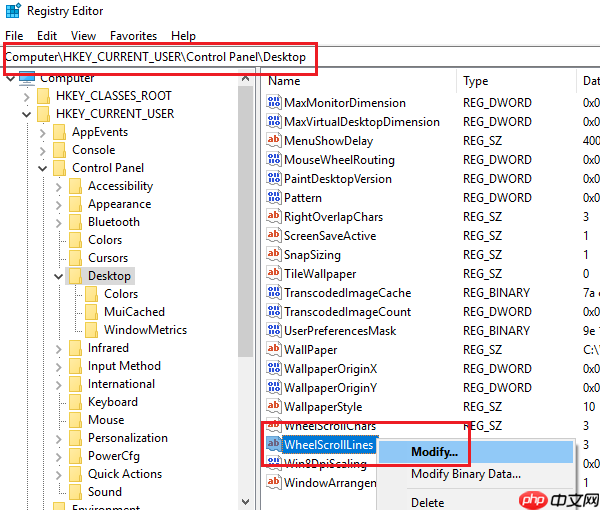Select the Mouse key in the tree
The width and height of the screenshot is (600, 510).
click(x=106, y=420)
